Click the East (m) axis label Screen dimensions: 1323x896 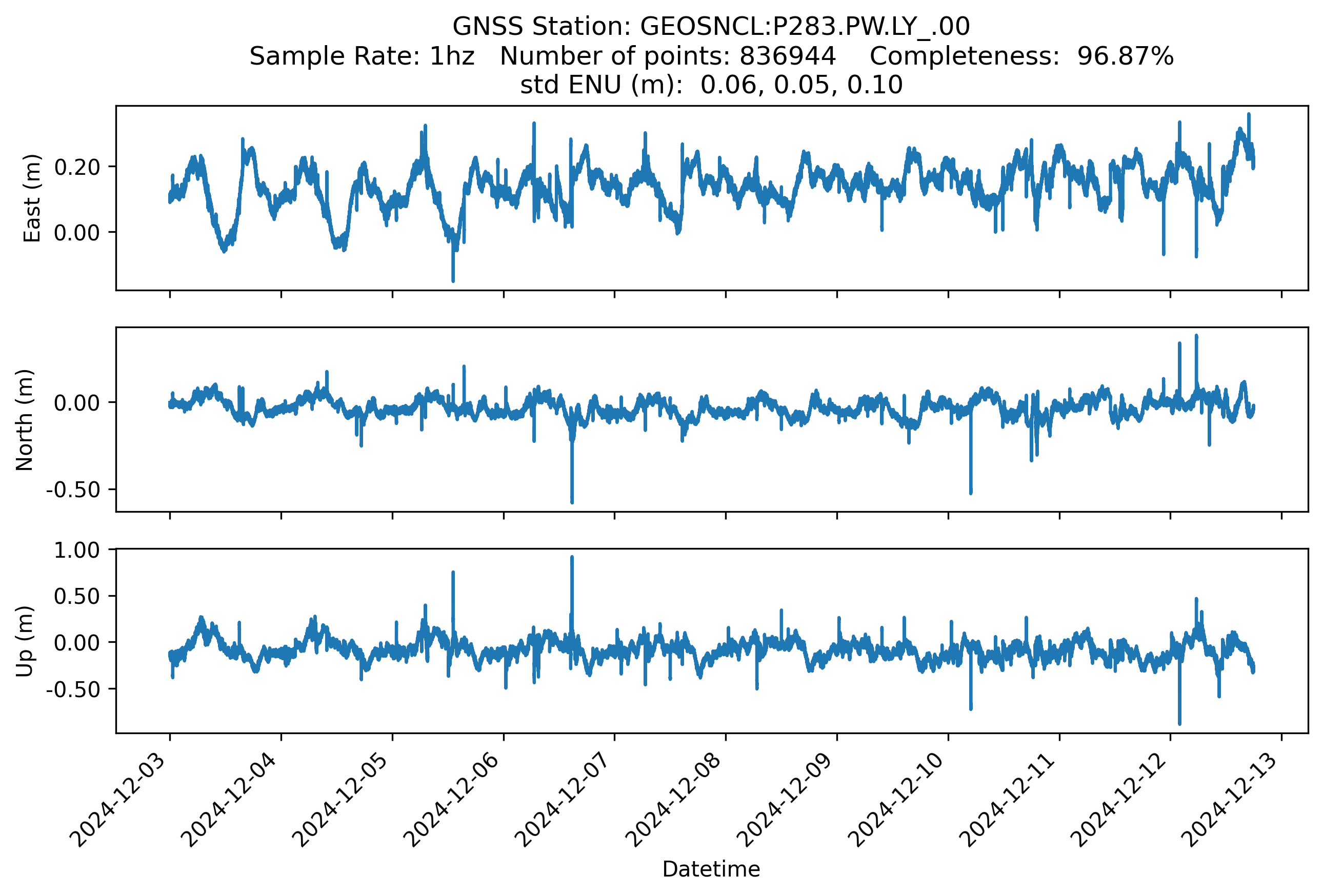(32, 198)
